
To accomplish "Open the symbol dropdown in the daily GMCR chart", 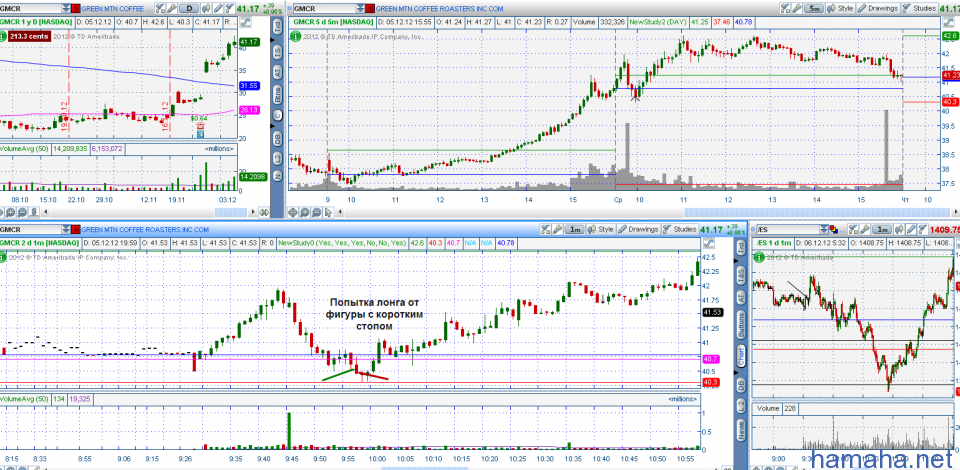I will (x=66, y=9).
